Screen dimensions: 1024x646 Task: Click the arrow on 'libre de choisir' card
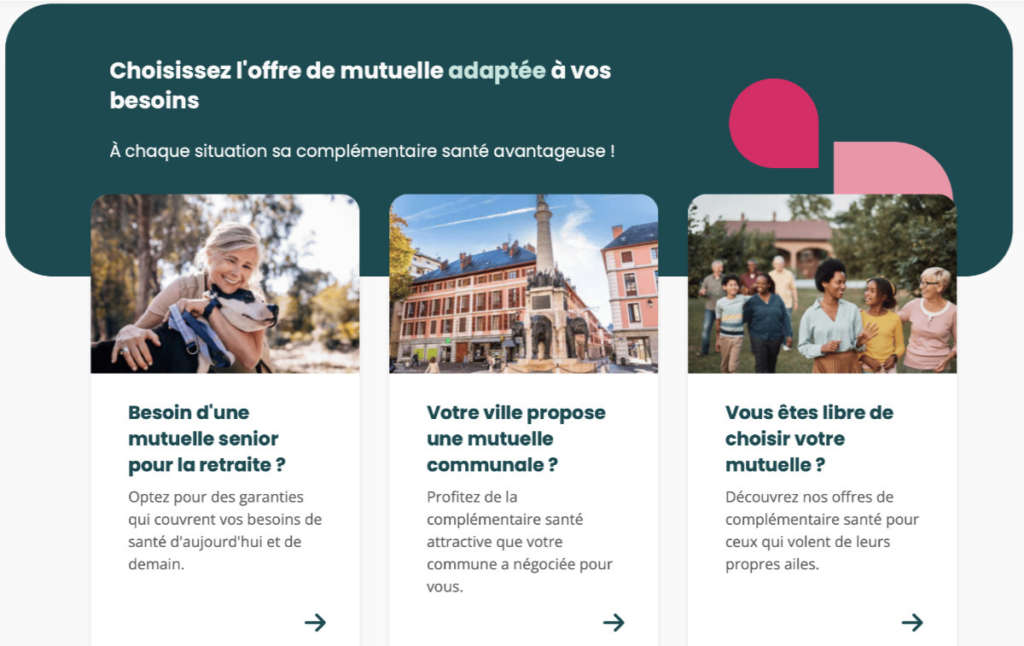(x=912, y=622)
